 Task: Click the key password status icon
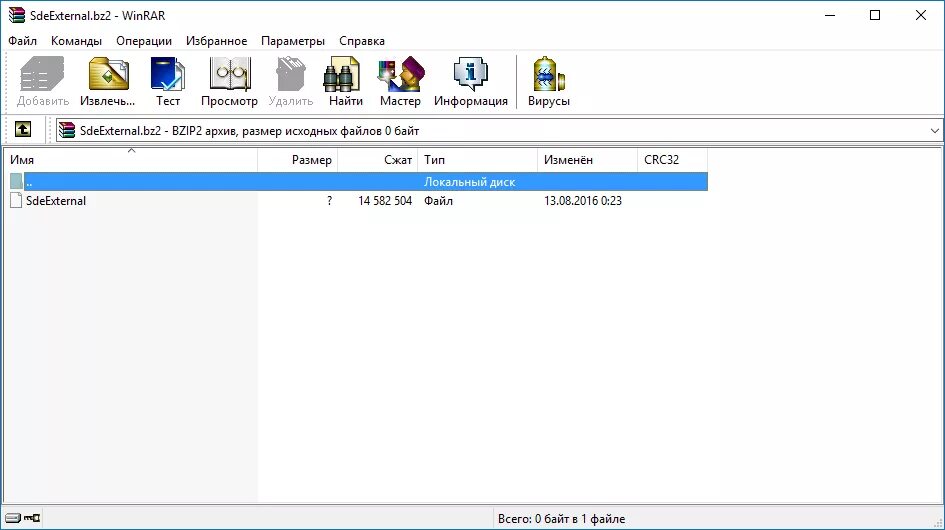click(32, 518)
